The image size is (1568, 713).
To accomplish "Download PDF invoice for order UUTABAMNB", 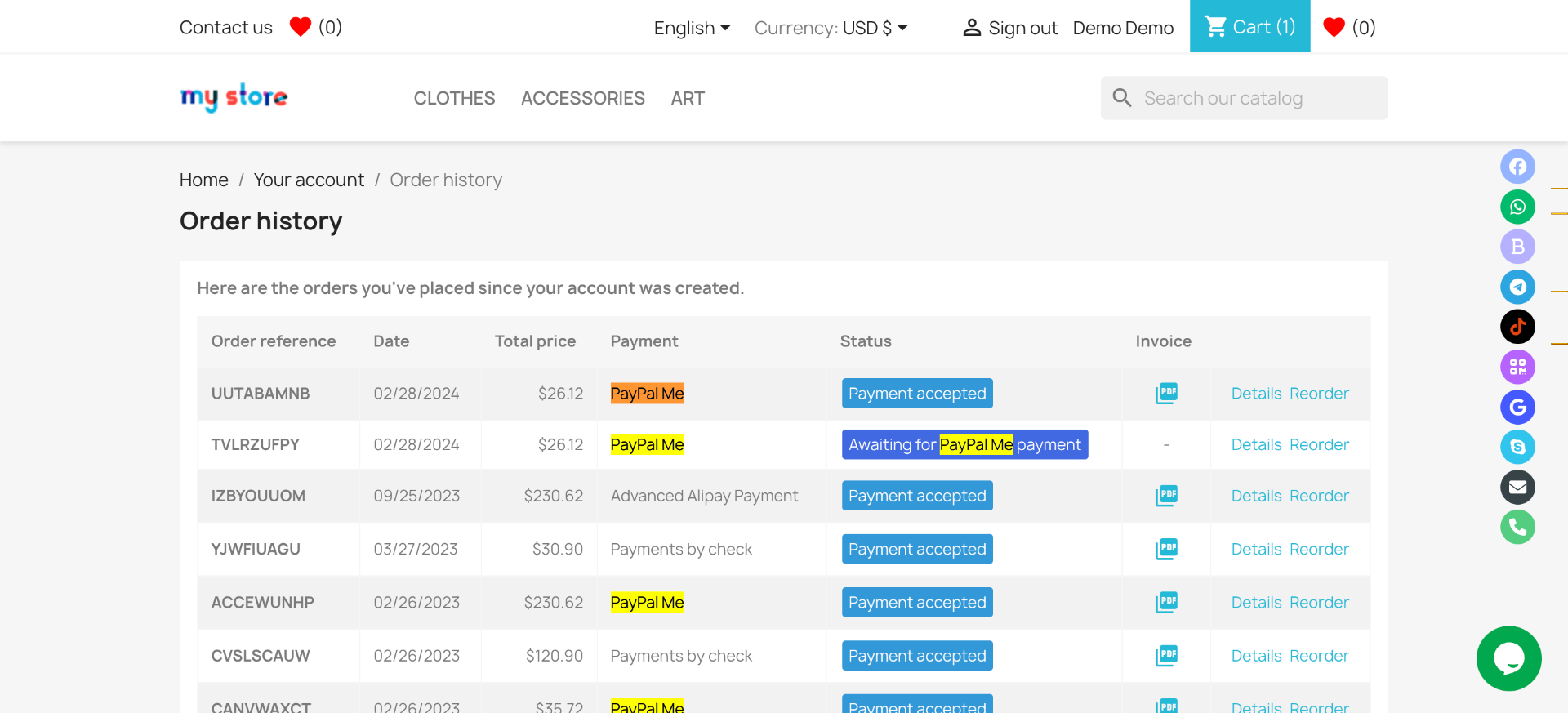I will point(1166,393).
